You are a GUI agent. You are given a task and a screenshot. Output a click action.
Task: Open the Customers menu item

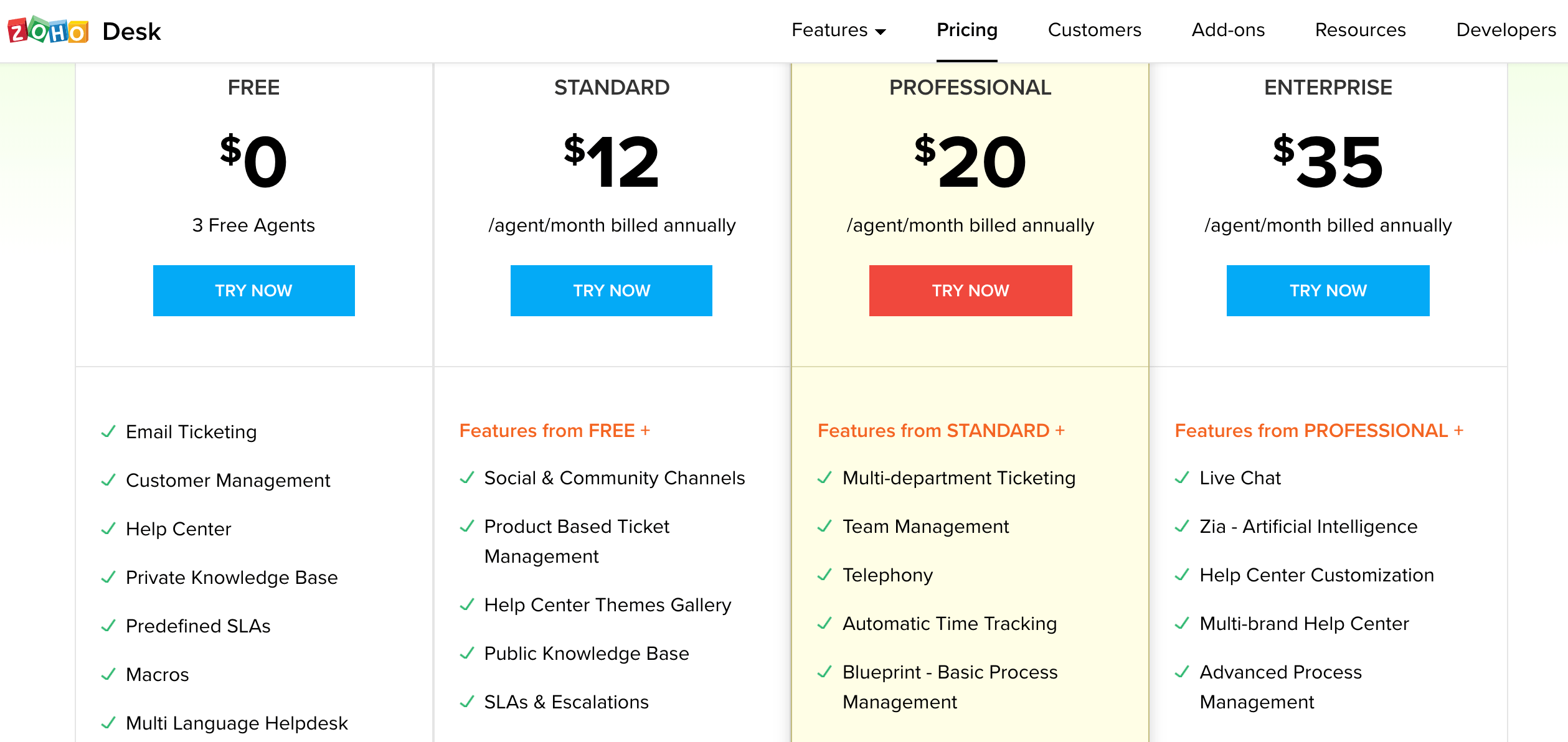[x=1094, y=30]
